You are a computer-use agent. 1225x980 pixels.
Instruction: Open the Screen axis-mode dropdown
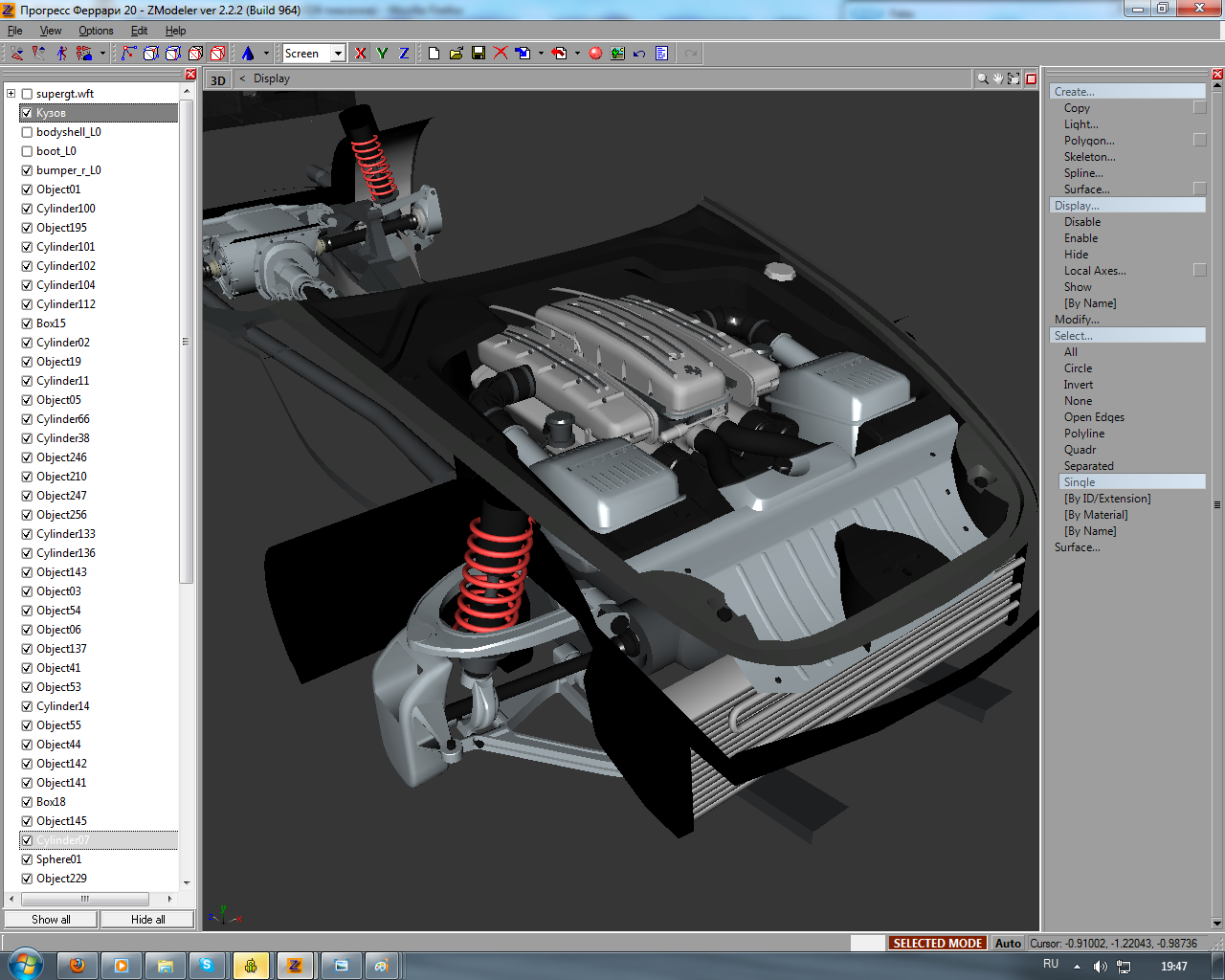click(x=338, y=54)
